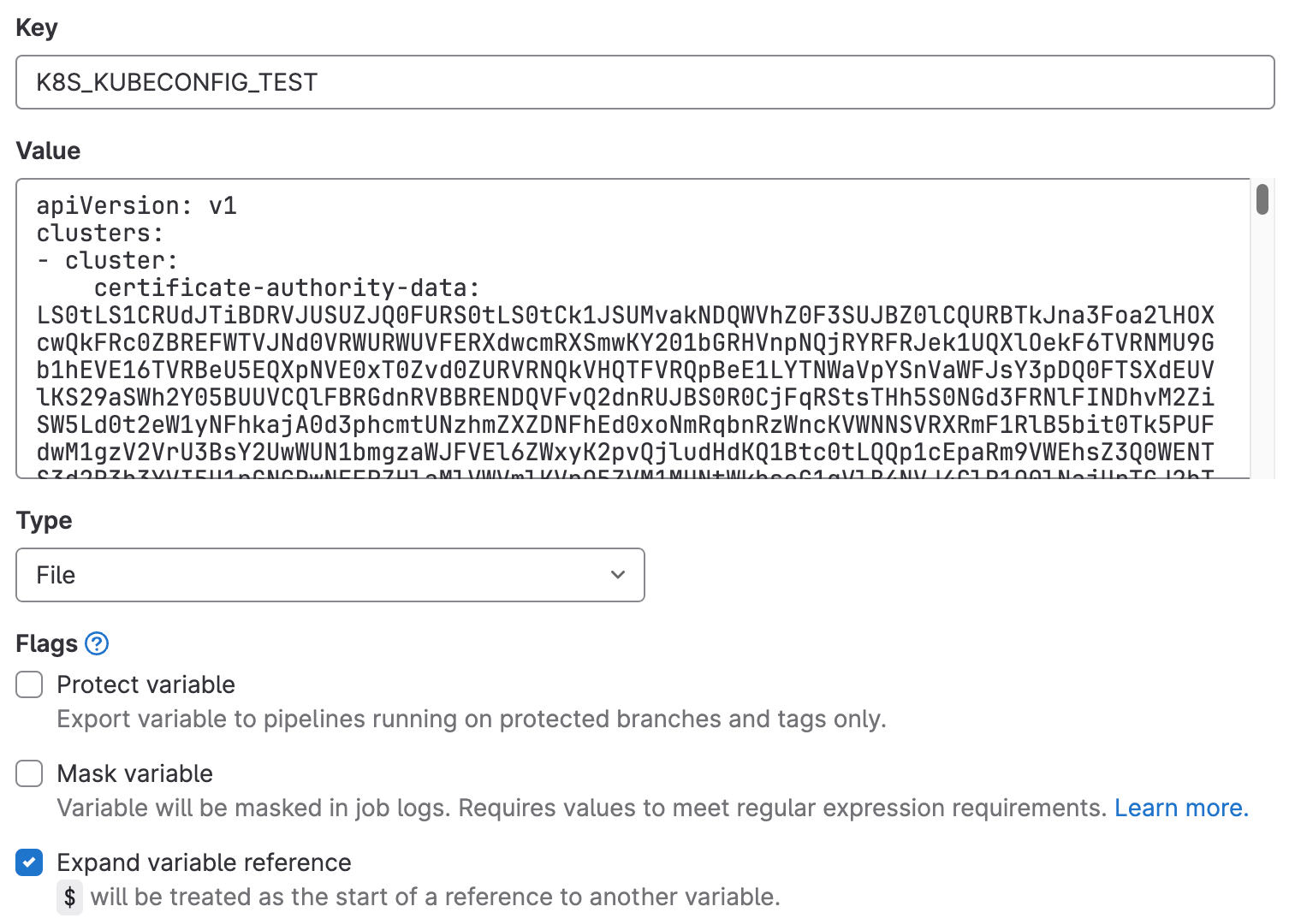This screenshot has width=1289, height=924.
Task: Uncheck the Expand variable reference checkbox
Action: click(29, 862)
